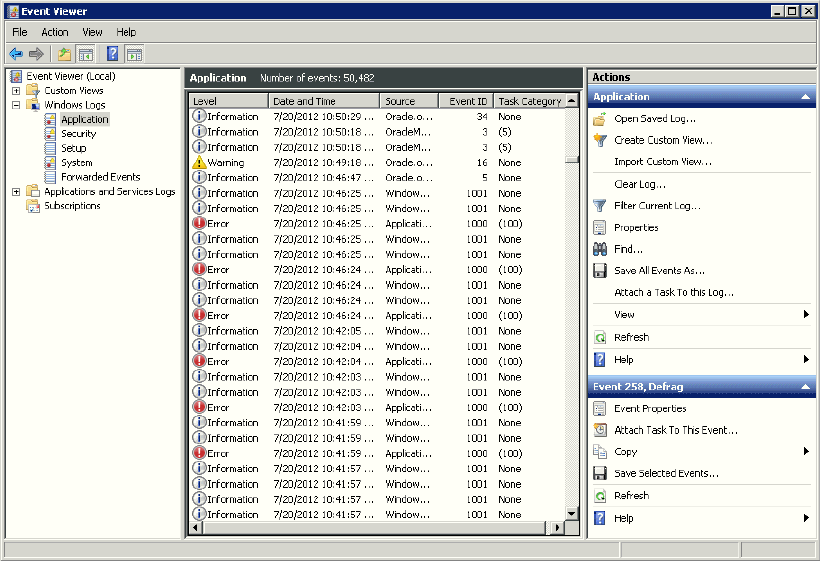Click Attach Task To This Event
This screenshot has height=561, width=820.
pyautogui.click(x=675, y=430)
